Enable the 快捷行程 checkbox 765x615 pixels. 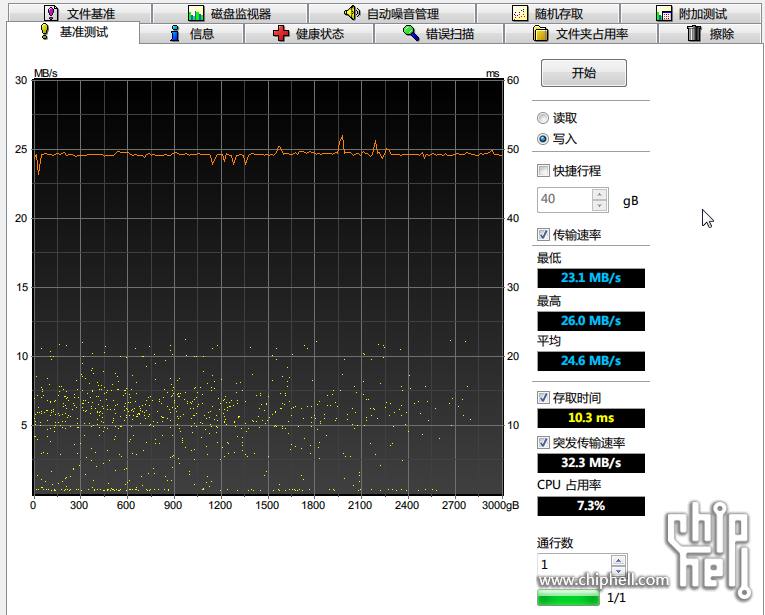543,171
